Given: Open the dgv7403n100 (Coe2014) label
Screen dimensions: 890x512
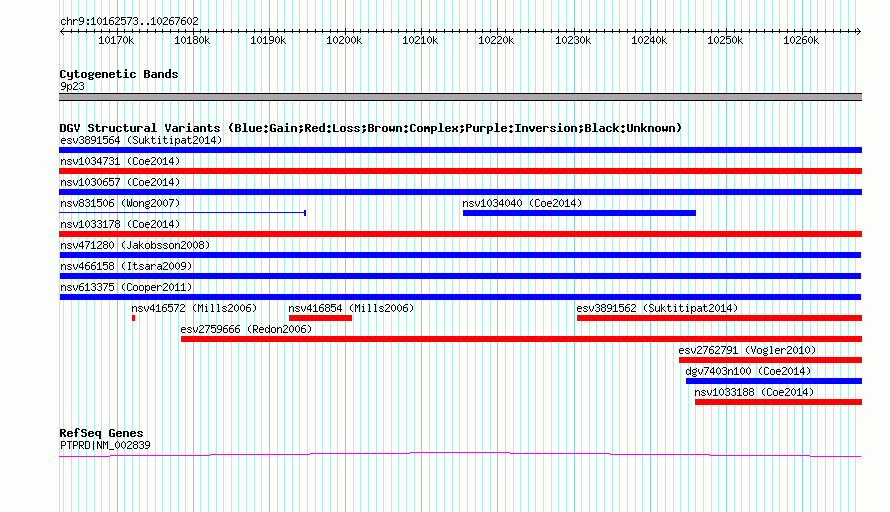Looking at the screenshot, I should pos(748,371).
